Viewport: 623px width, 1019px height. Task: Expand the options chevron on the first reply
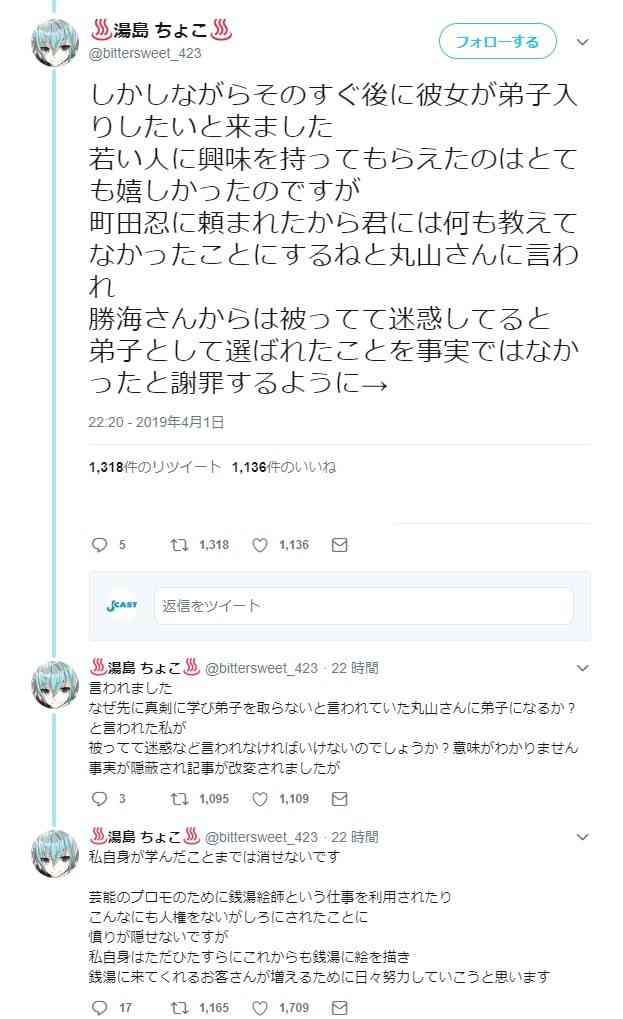[585, 670]
